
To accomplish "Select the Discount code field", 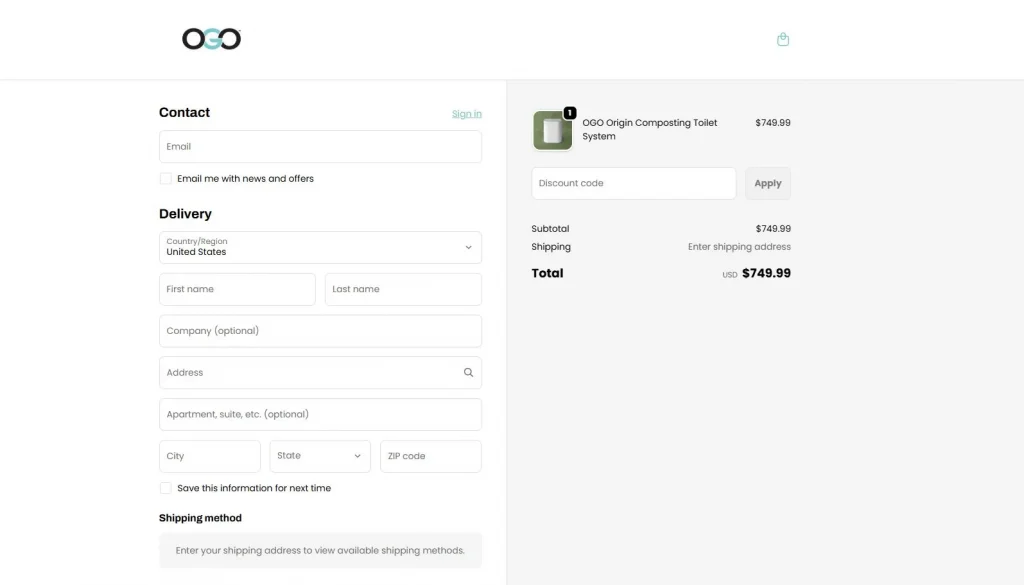I will click(633, 183).
